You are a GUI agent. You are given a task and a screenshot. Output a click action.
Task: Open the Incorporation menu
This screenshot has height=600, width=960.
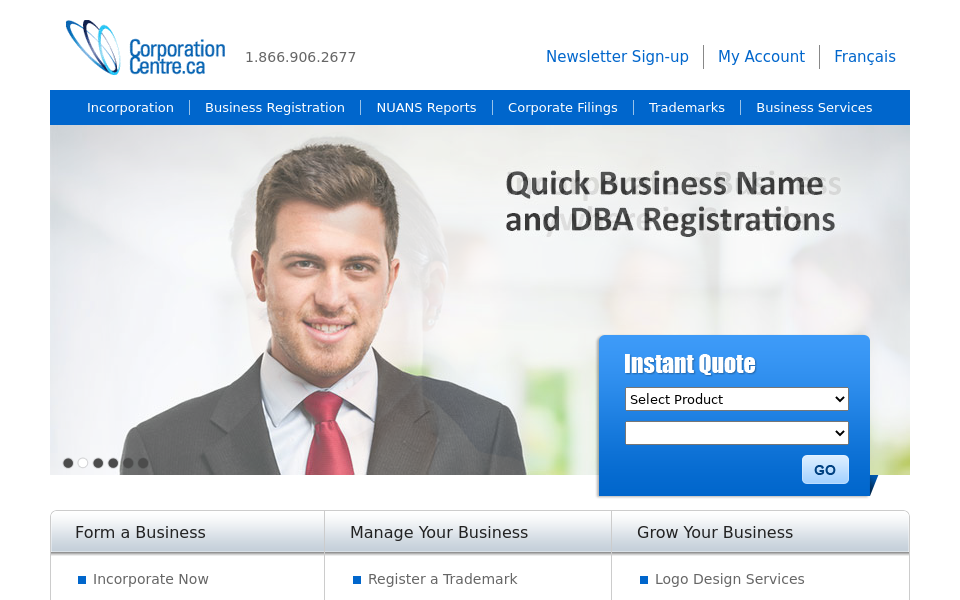click(x=130, y=108)
